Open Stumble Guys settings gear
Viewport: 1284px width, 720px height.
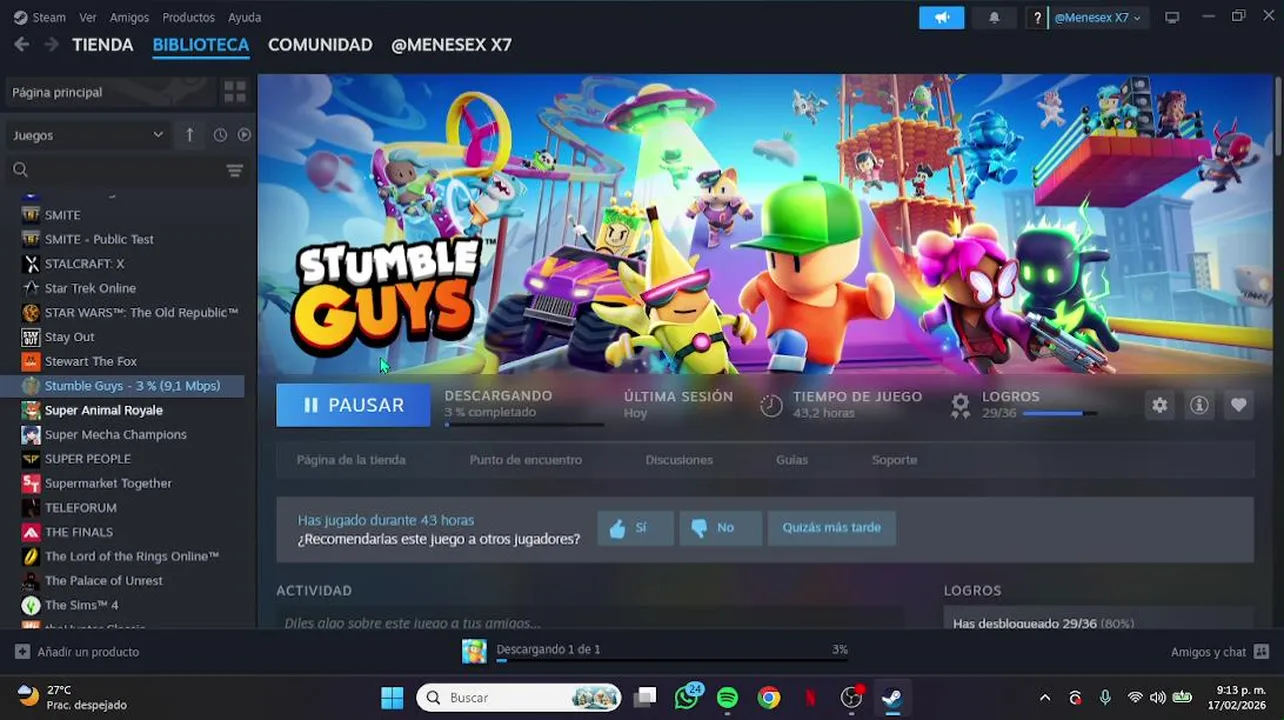point(1159,405)
